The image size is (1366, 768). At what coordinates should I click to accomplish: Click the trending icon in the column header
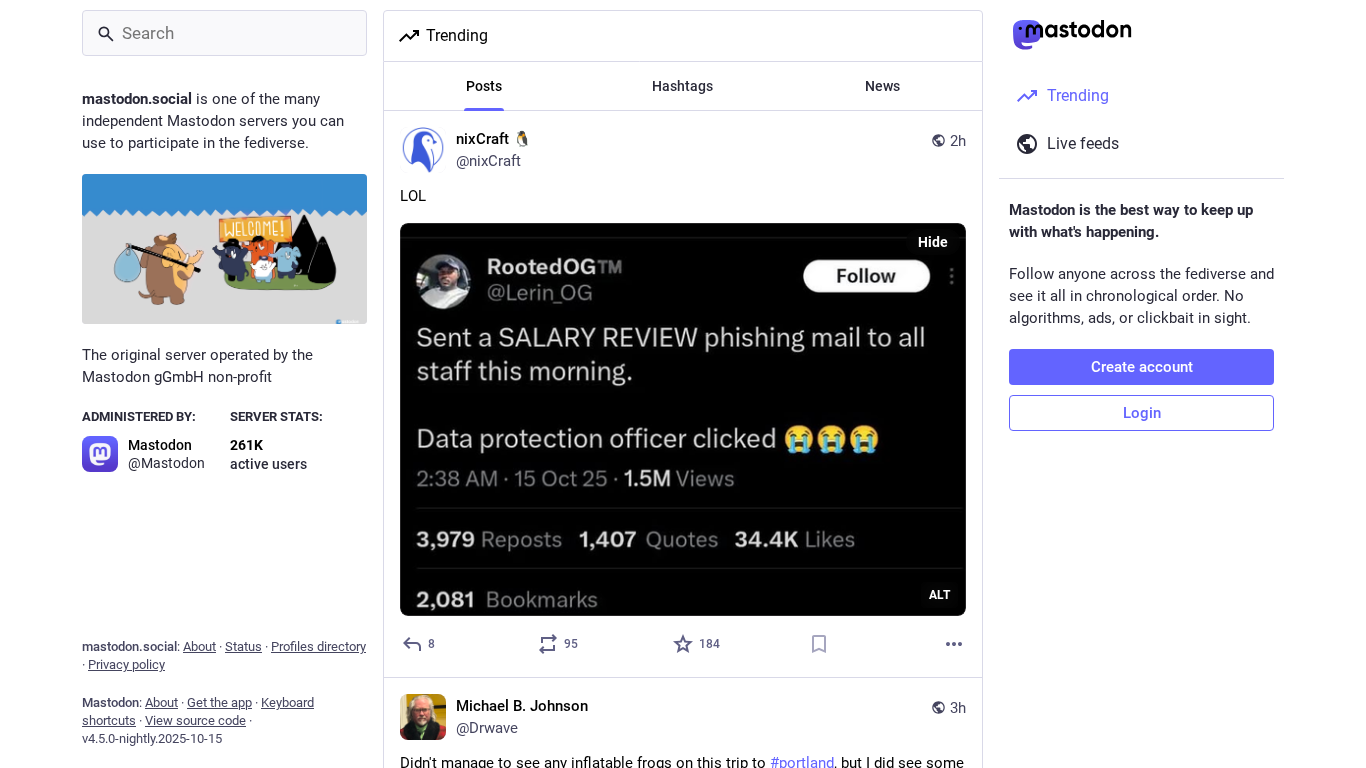coord(409,36)
